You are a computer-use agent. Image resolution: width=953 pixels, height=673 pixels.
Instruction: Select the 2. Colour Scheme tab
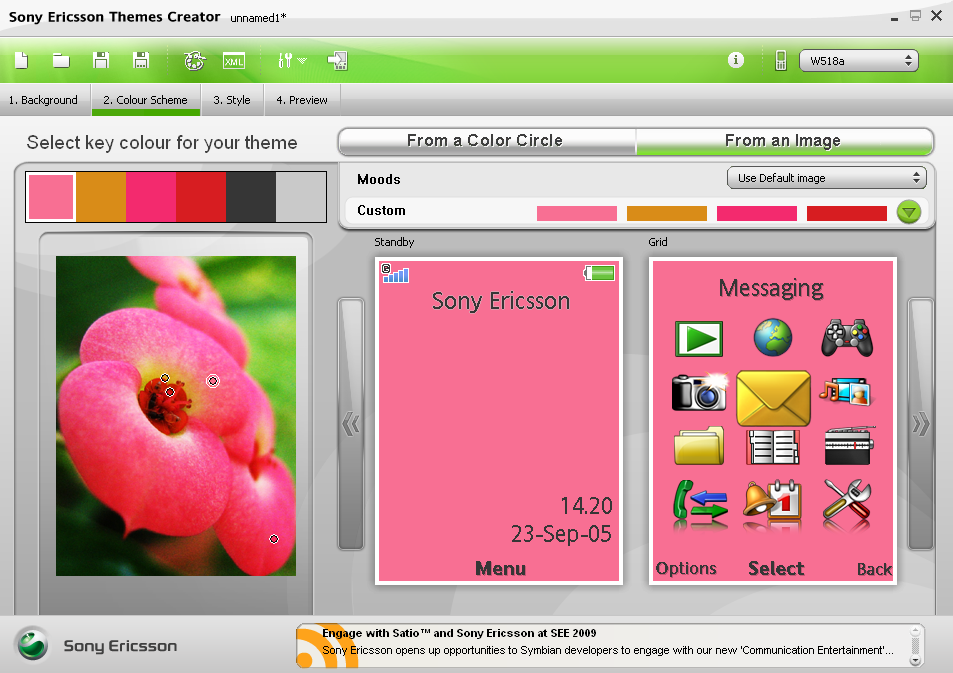coord(145,100)
